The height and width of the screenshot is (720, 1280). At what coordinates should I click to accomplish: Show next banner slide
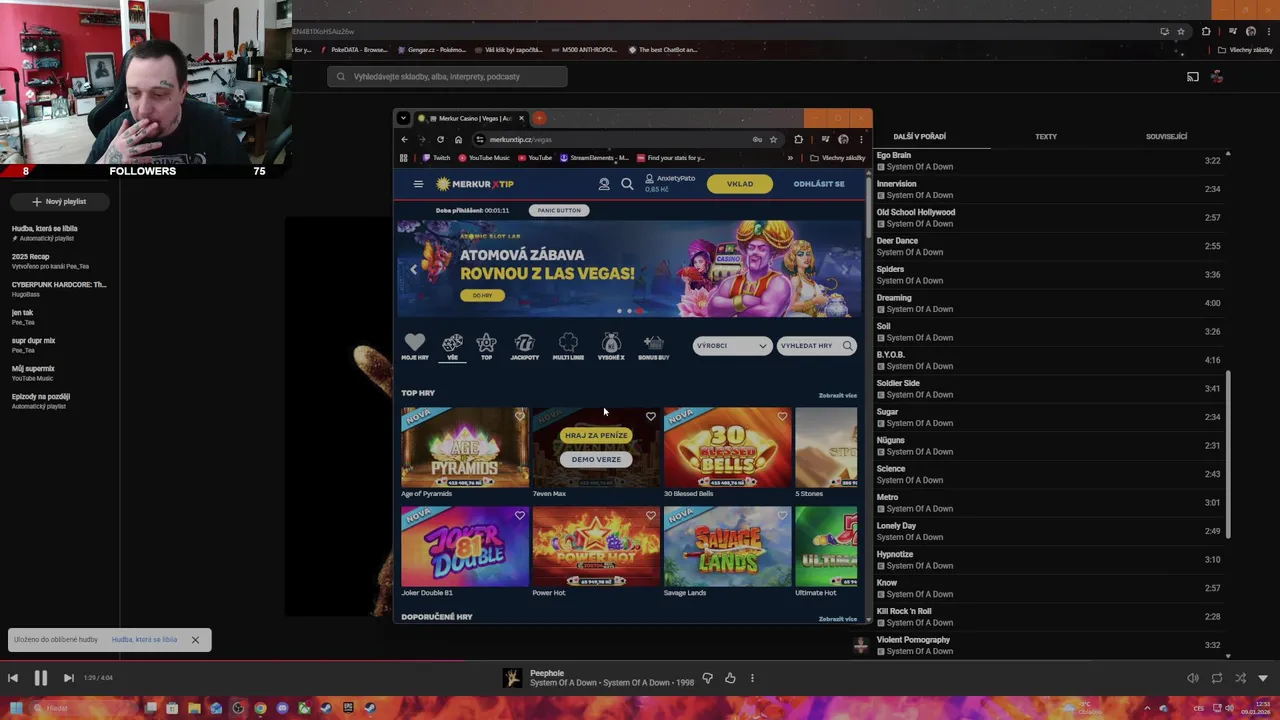point(846,269)
